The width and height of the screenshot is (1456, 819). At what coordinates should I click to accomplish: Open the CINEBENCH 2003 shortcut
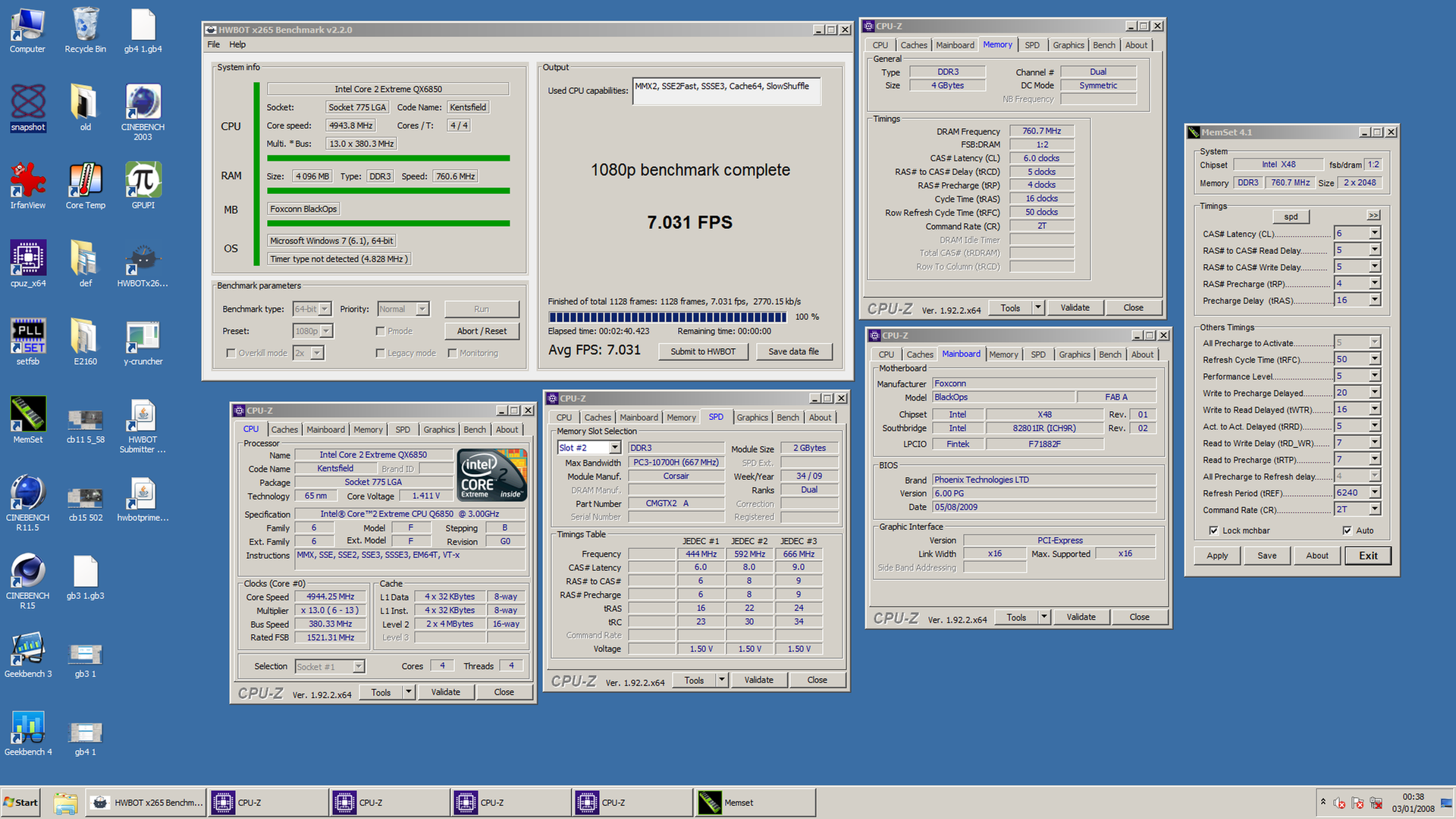[143, 112]
